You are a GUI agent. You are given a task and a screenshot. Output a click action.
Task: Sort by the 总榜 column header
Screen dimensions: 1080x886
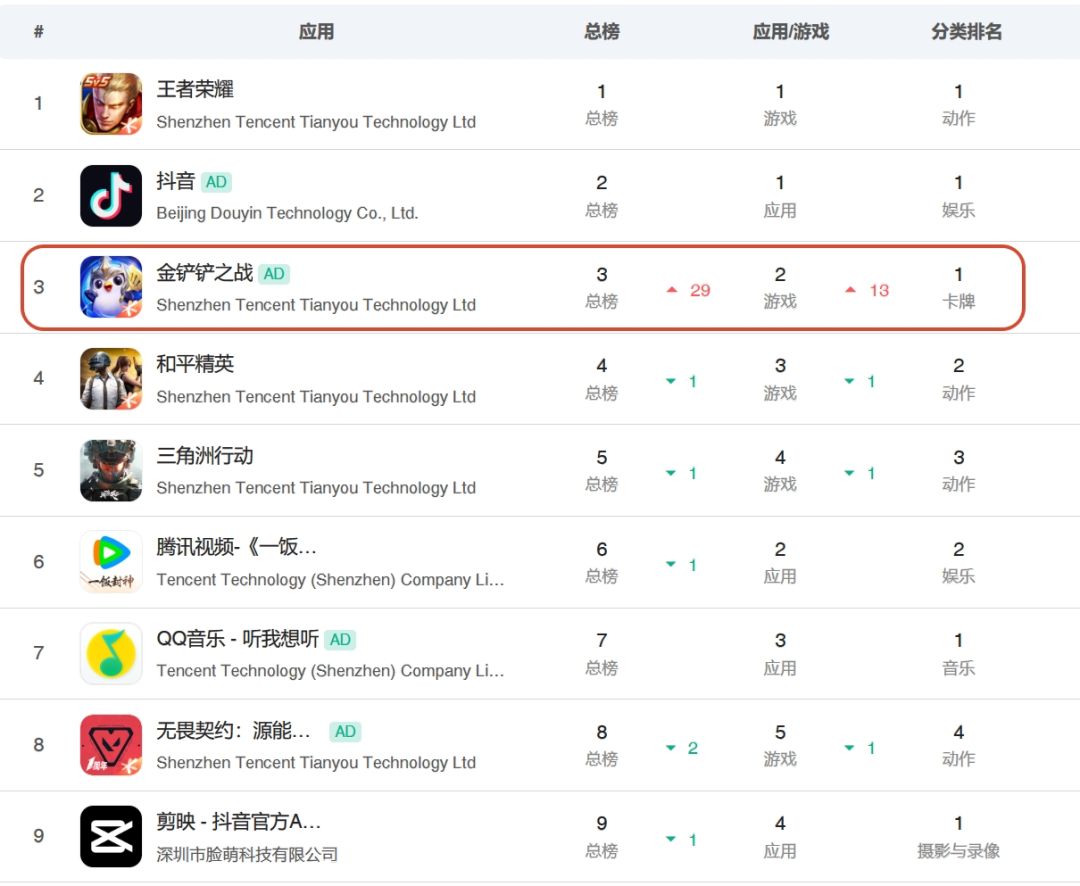click(601, 31)
